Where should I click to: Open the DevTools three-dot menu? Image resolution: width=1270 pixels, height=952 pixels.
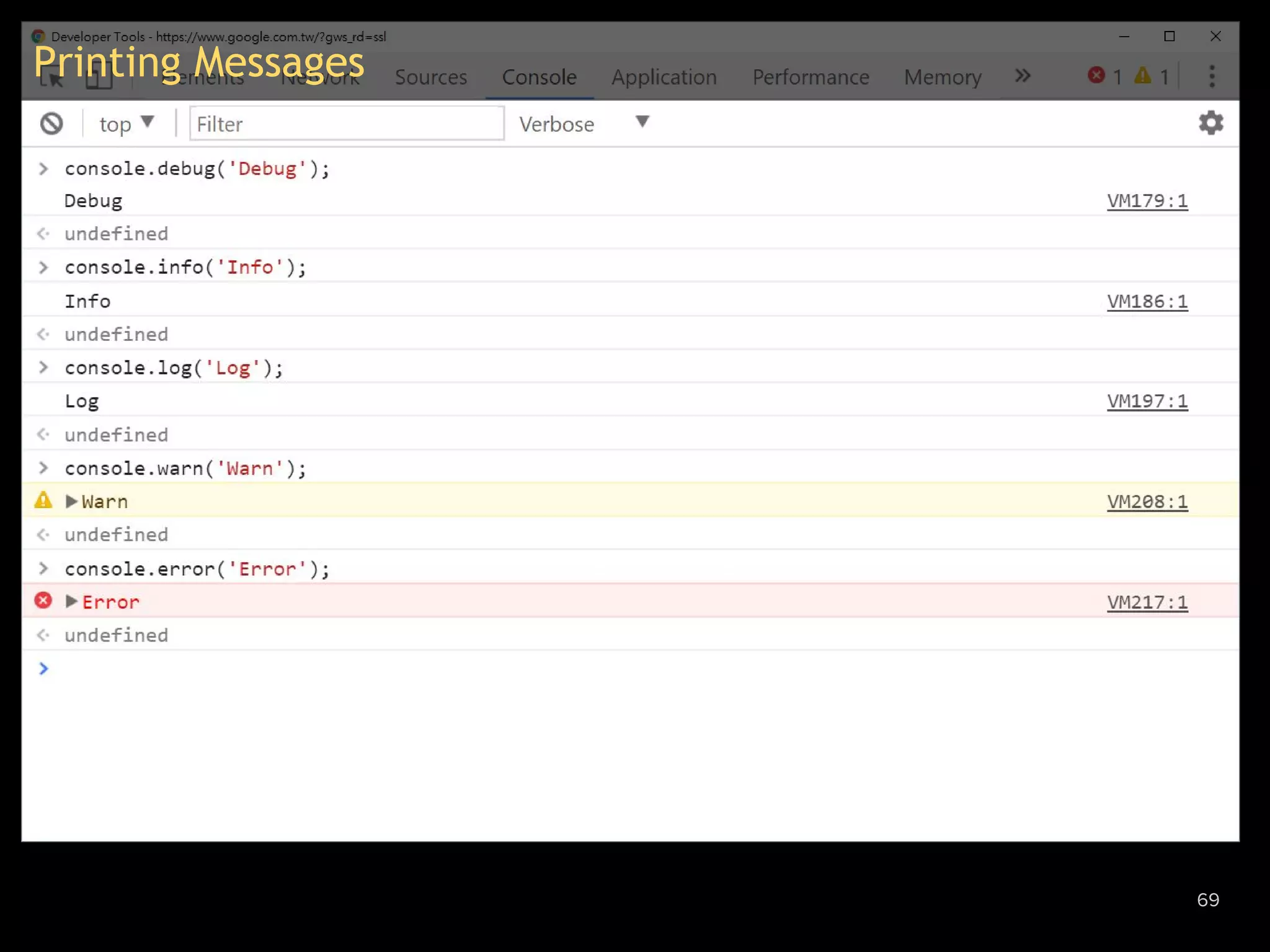1212,76
